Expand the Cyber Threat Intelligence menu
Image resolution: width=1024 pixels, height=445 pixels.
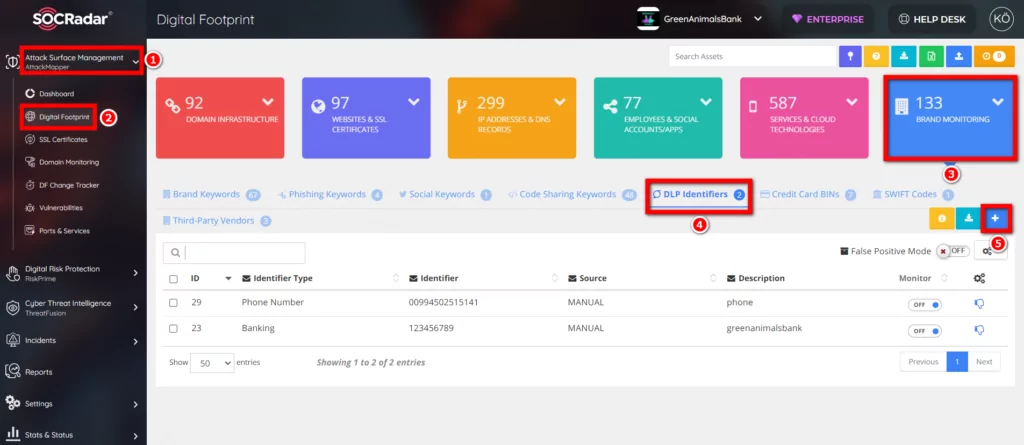pos(73,307)
